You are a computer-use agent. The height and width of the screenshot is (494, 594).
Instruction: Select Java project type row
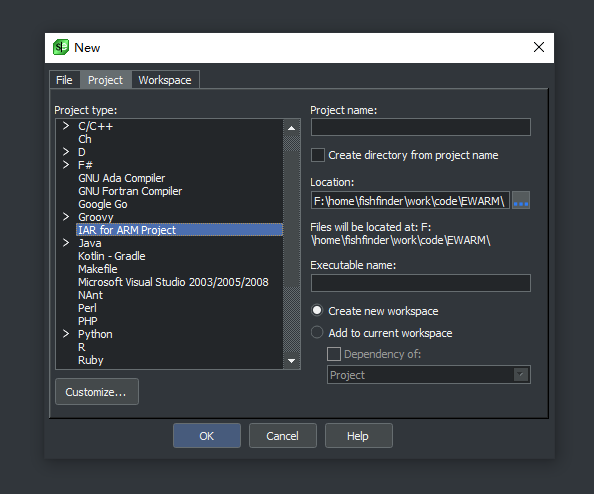(x=90, y=243)
